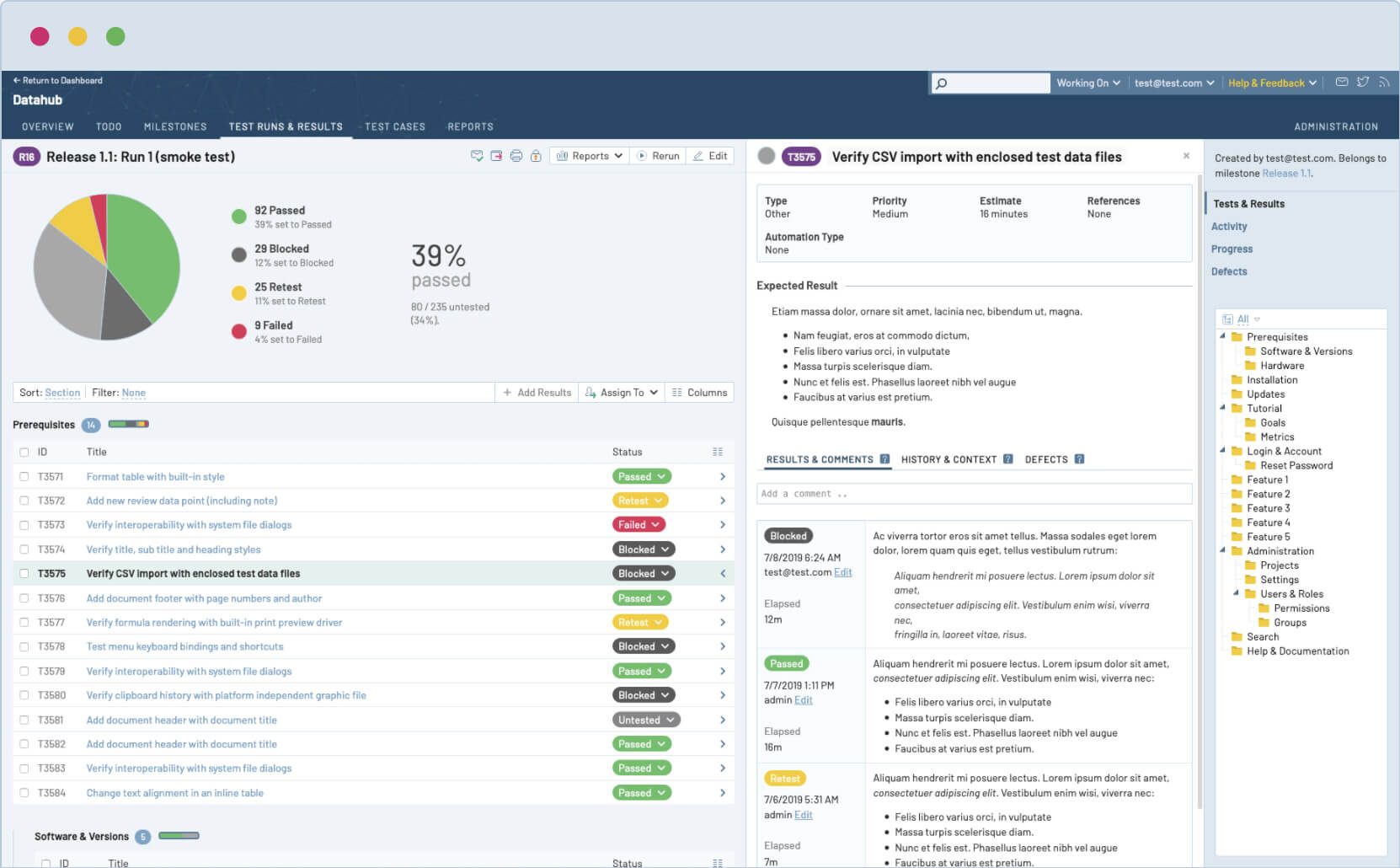This screenshot has width=1400, height=868.
Task: Click the export icon beside print
Action: [x=496, y=156]
